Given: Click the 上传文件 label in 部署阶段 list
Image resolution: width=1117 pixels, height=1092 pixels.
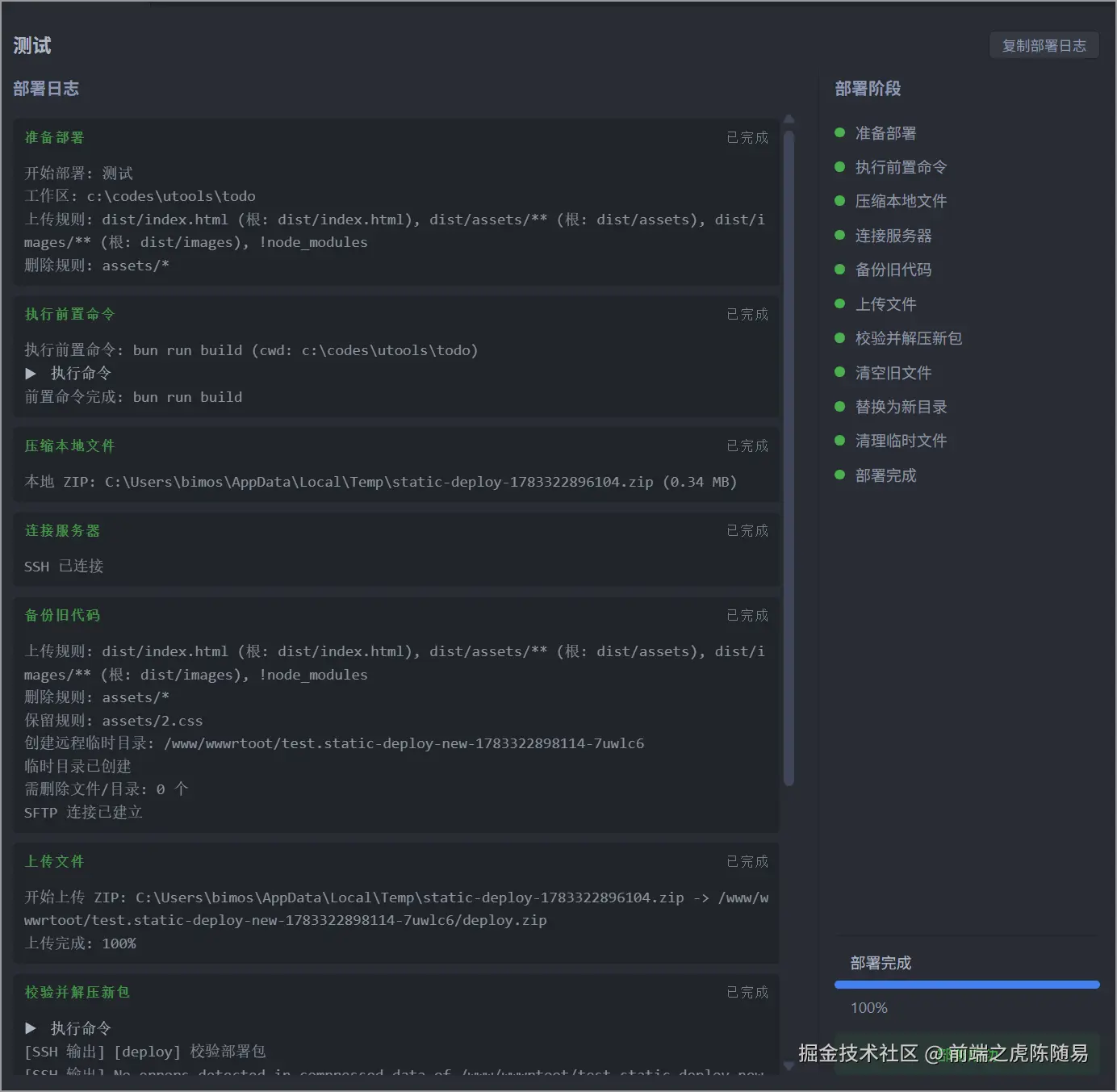Looking at the screenshot, I should click(x=885, y=304).
